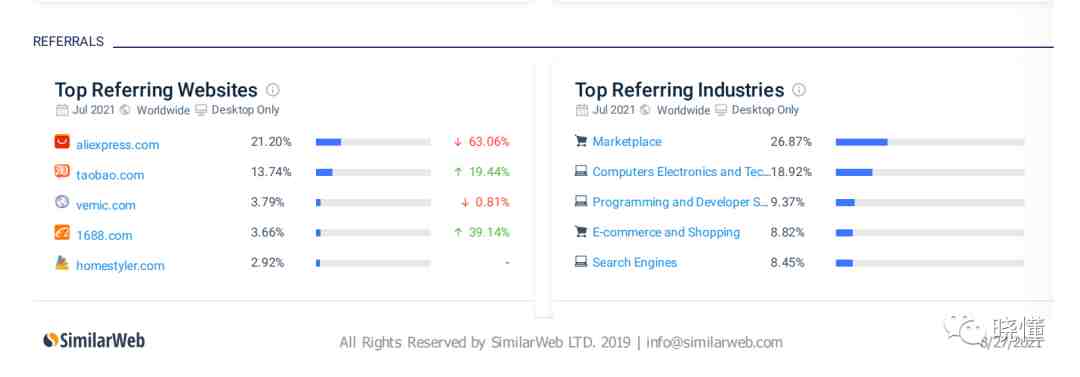Image resolution: width=1080 pixels, height=377 pixels.
Task: Click the E-commerce and Shopping cart icon
Action: [x=581, y=232]
